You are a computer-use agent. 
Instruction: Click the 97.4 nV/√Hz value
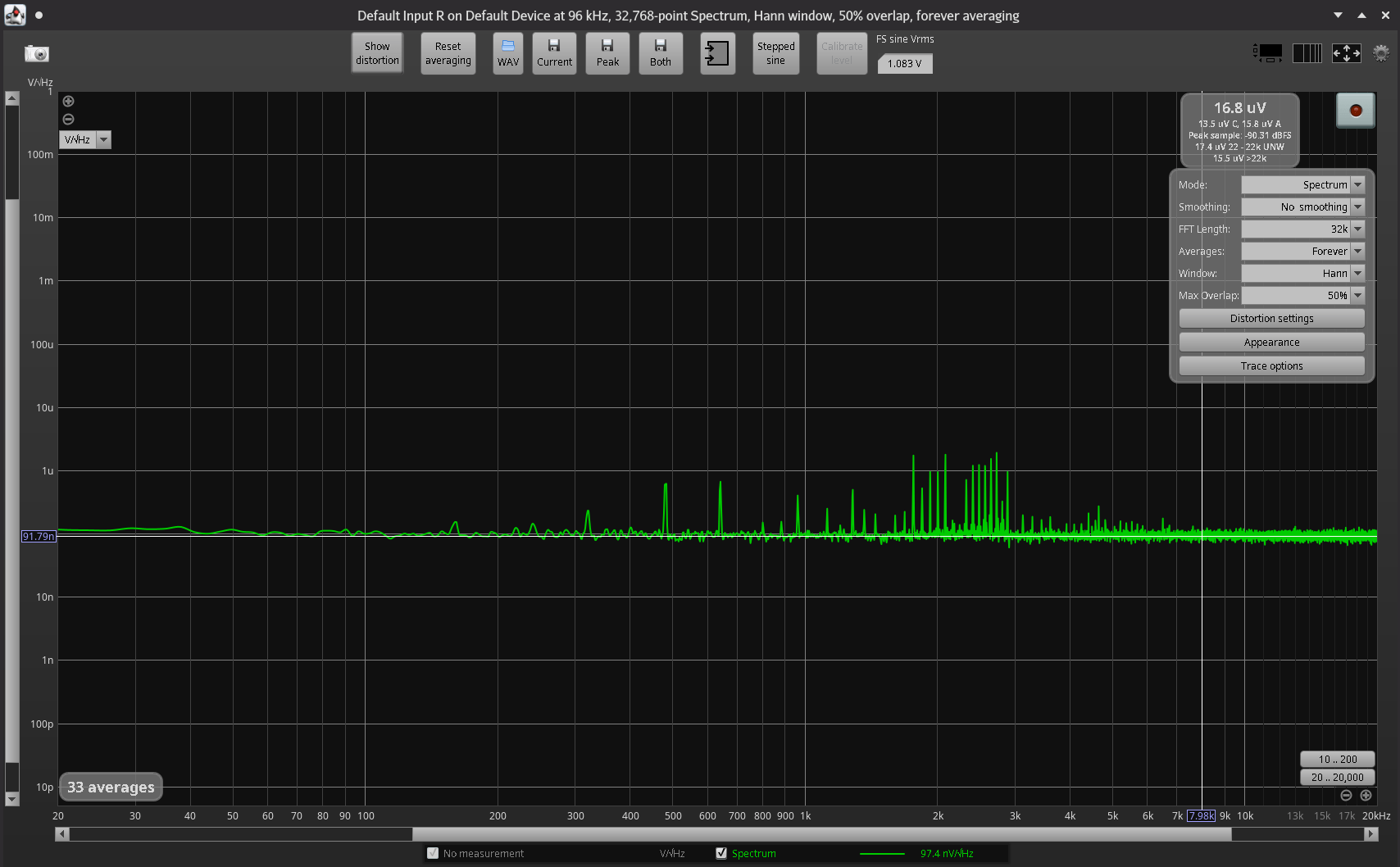(947, 854)
